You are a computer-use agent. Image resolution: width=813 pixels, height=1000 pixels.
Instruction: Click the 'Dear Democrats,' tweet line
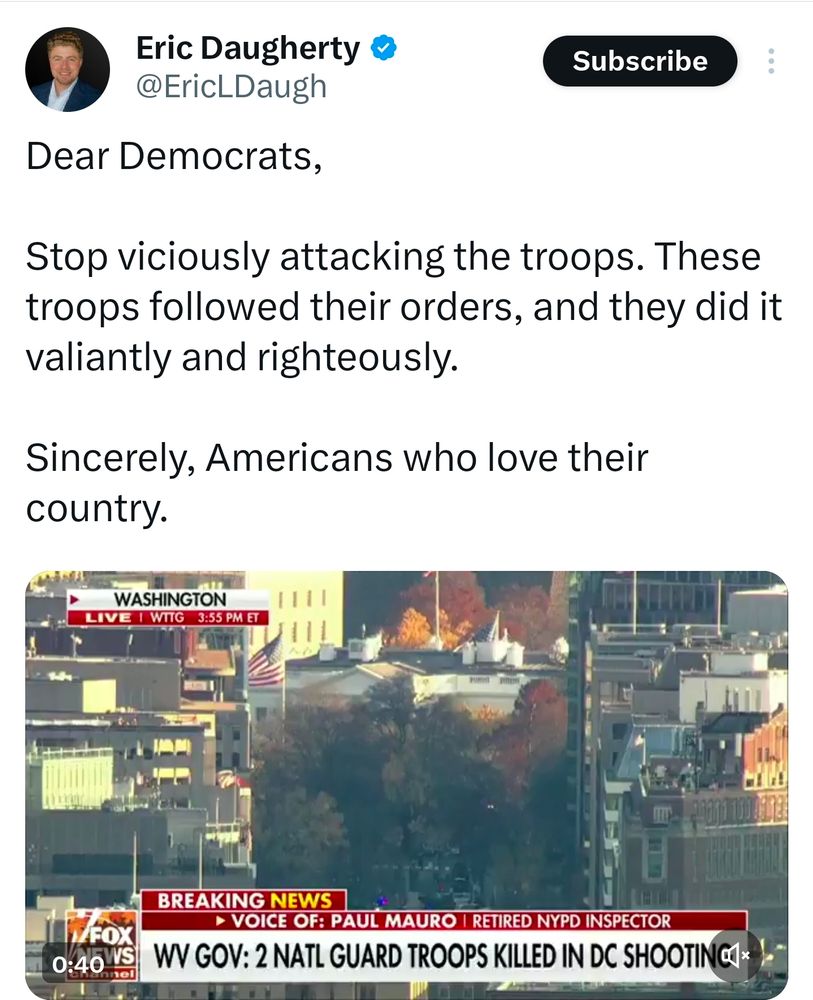click(x=174, y=156)
